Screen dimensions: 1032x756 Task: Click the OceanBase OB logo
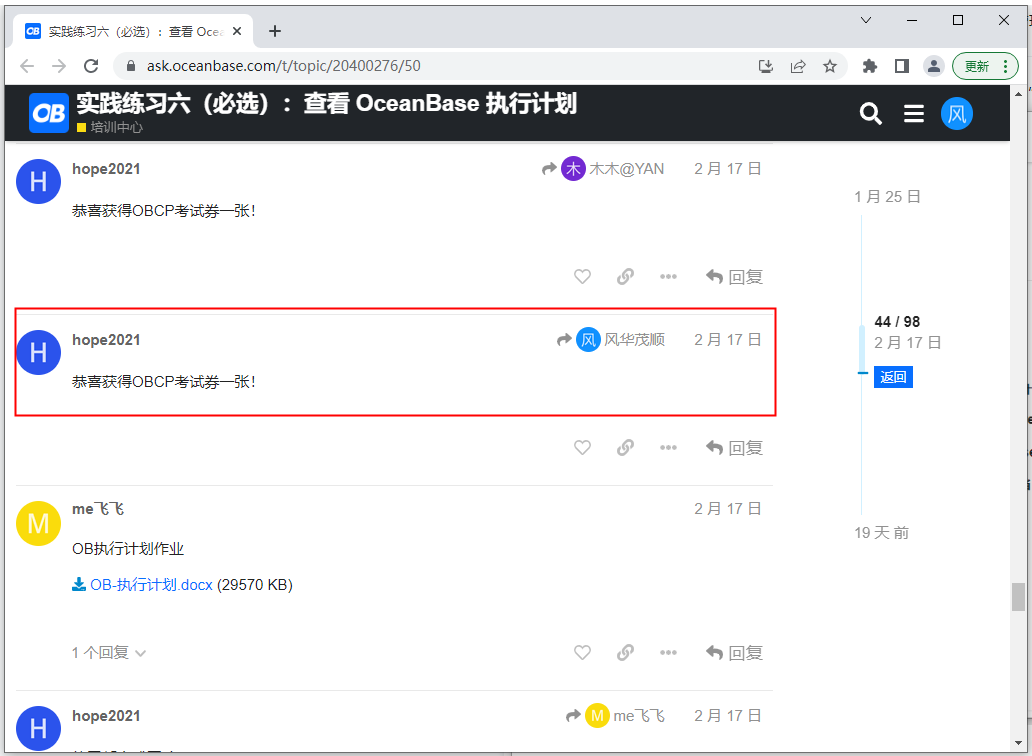pos(49,113)
